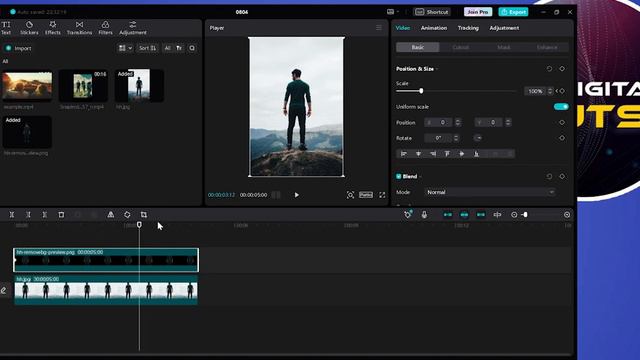Click the All media type selector

tap(167, 48)
